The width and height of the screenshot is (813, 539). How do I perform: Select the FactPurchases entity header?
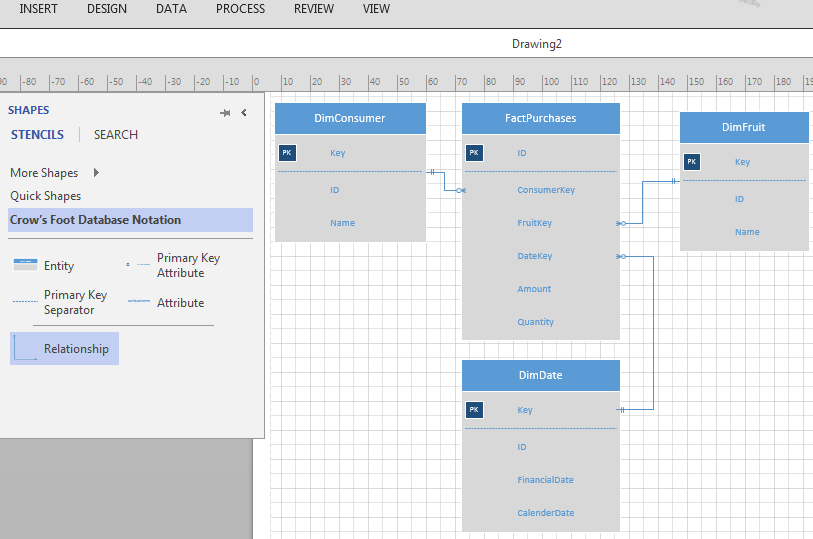540,118
